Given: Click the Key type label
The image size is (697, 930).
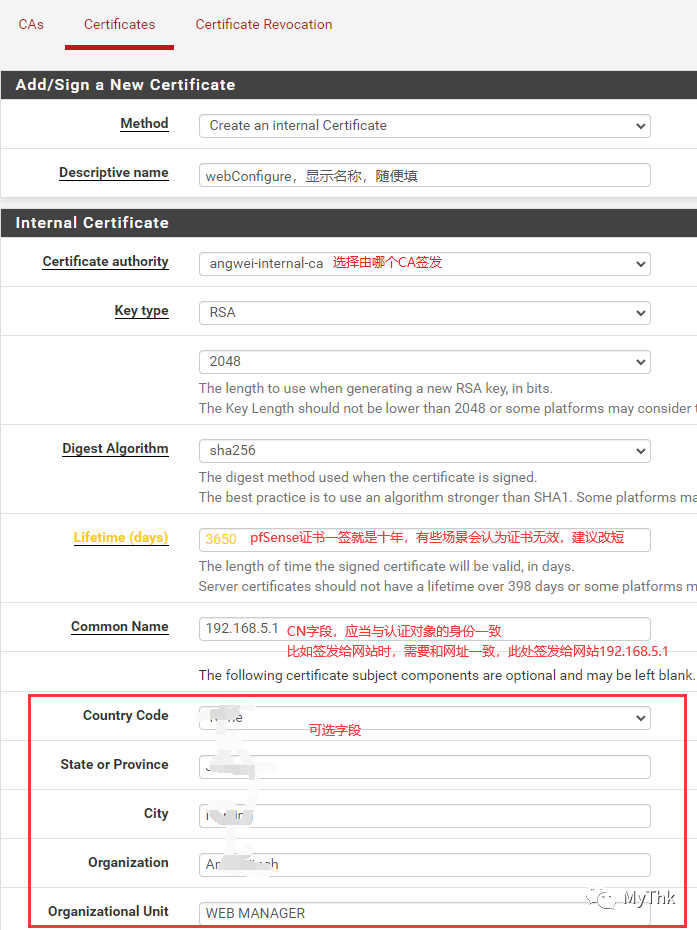Looking at the screenshot, I should click(x=142, y=311).
